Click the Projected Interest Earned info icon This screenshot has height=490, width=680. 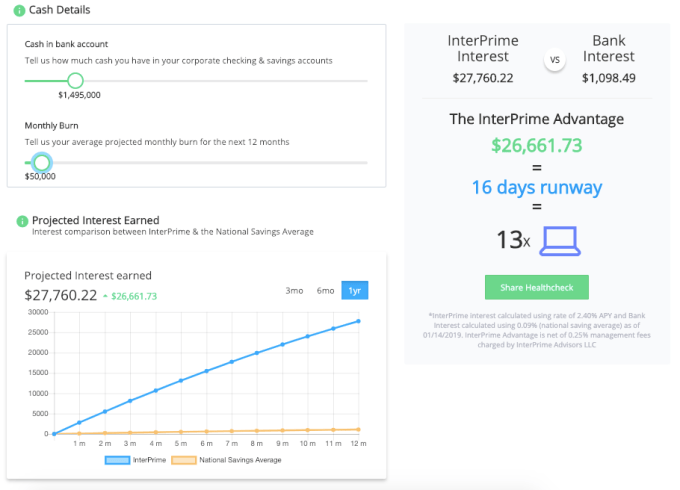pos(20,220)
